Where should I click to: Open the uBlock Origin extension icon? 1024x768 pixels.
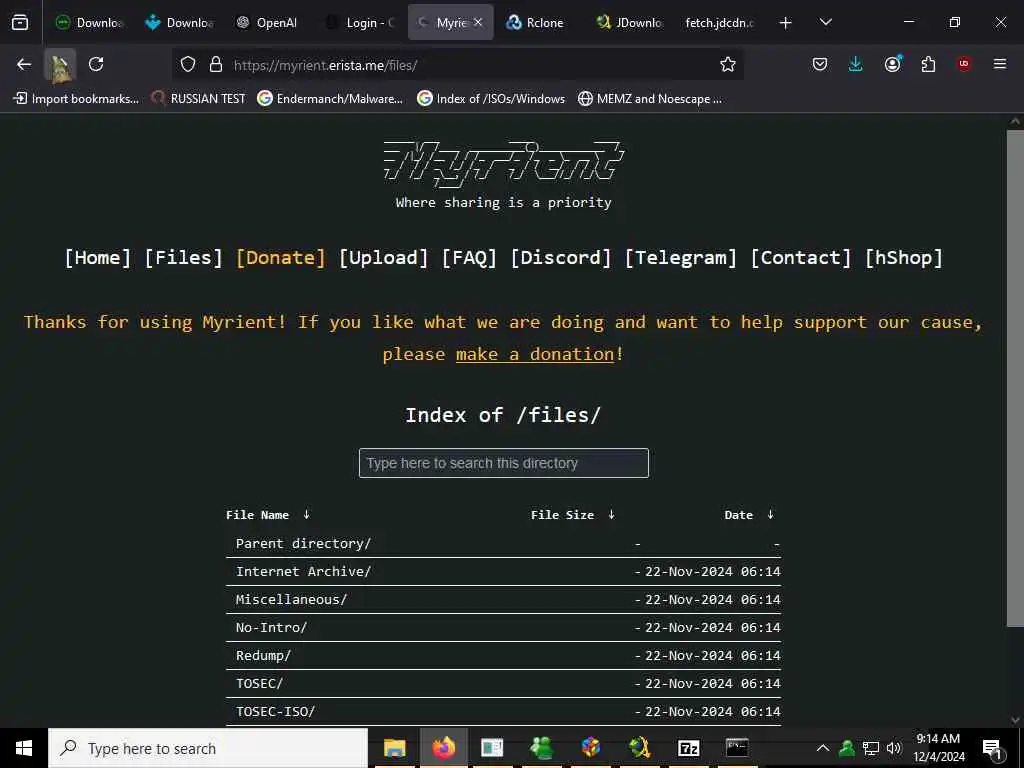click(964, 64)
